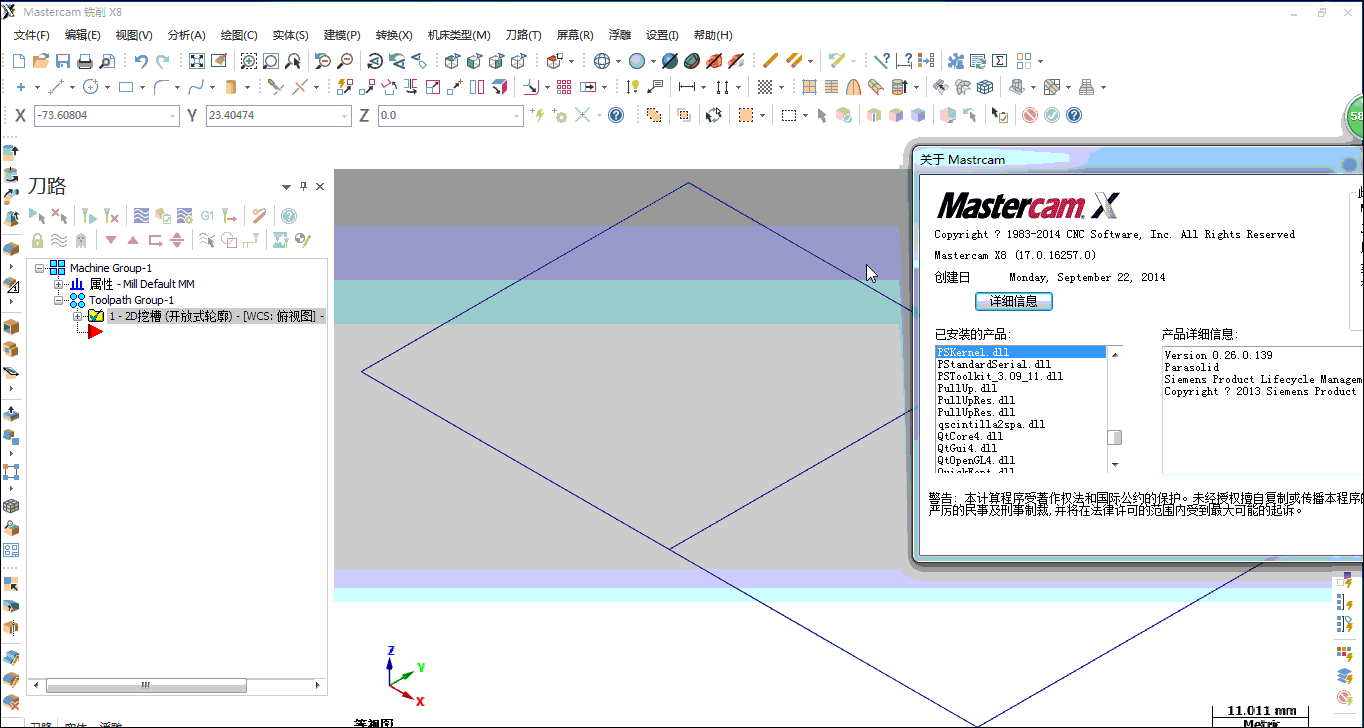Click the rectangle drawing tool
1364x728 pixels.
126,87
